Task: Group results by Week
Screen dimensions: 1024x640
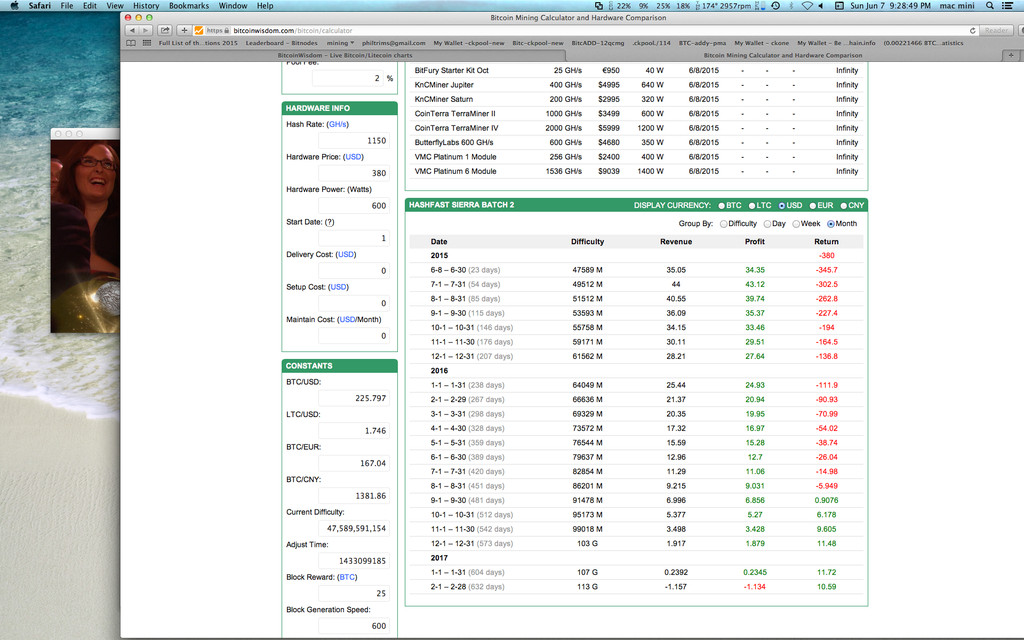Action: point(796,224)
